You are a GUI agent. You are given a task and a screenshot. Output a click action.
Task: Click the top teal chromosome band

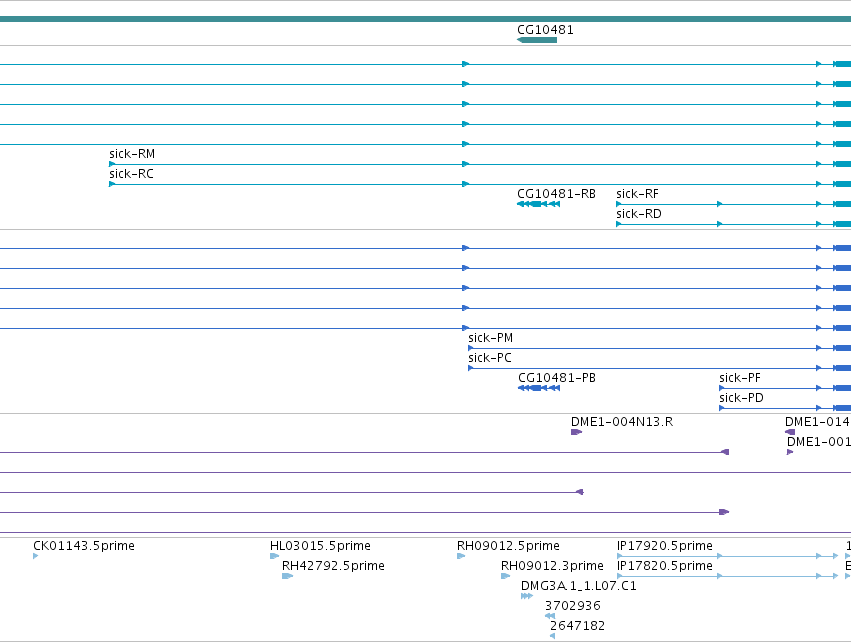[426, 19]
